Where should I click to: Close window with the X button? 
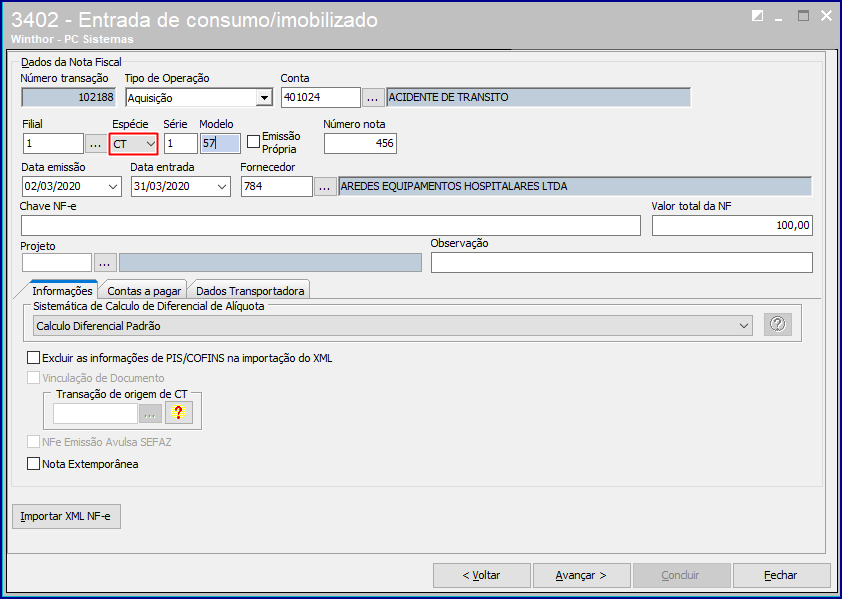click(826, 16)
